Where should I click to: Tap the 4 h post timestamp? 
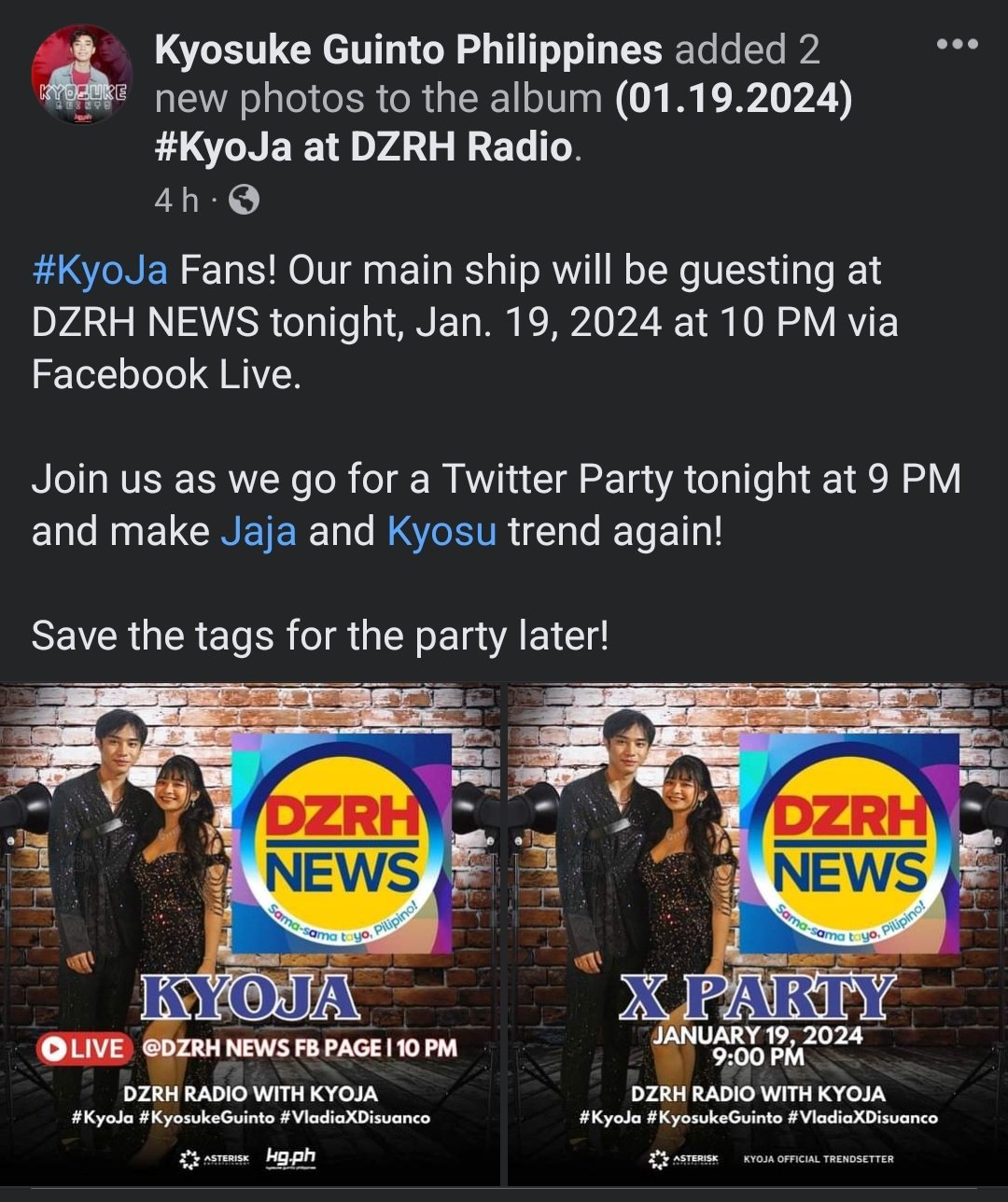pyautogui.click(x=176, y=200)
